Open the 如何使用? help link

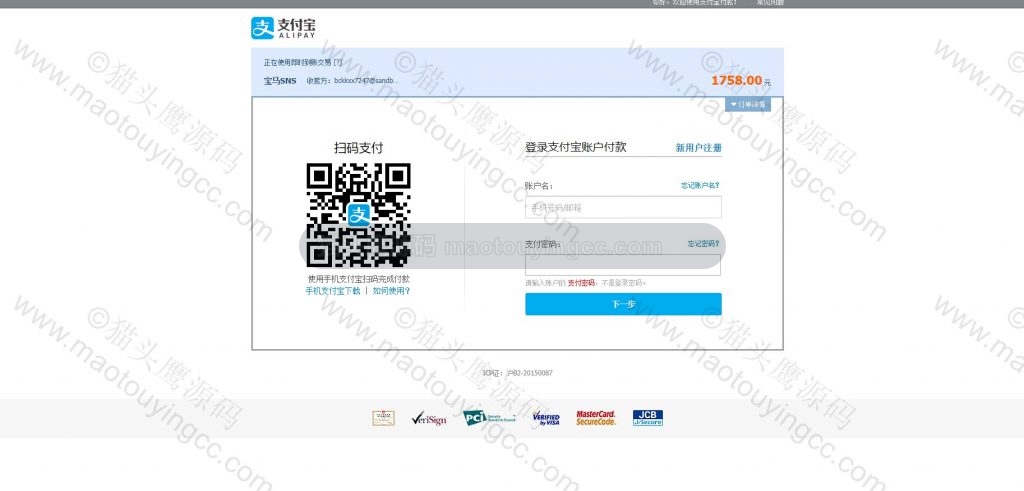(x=391, y=291)
